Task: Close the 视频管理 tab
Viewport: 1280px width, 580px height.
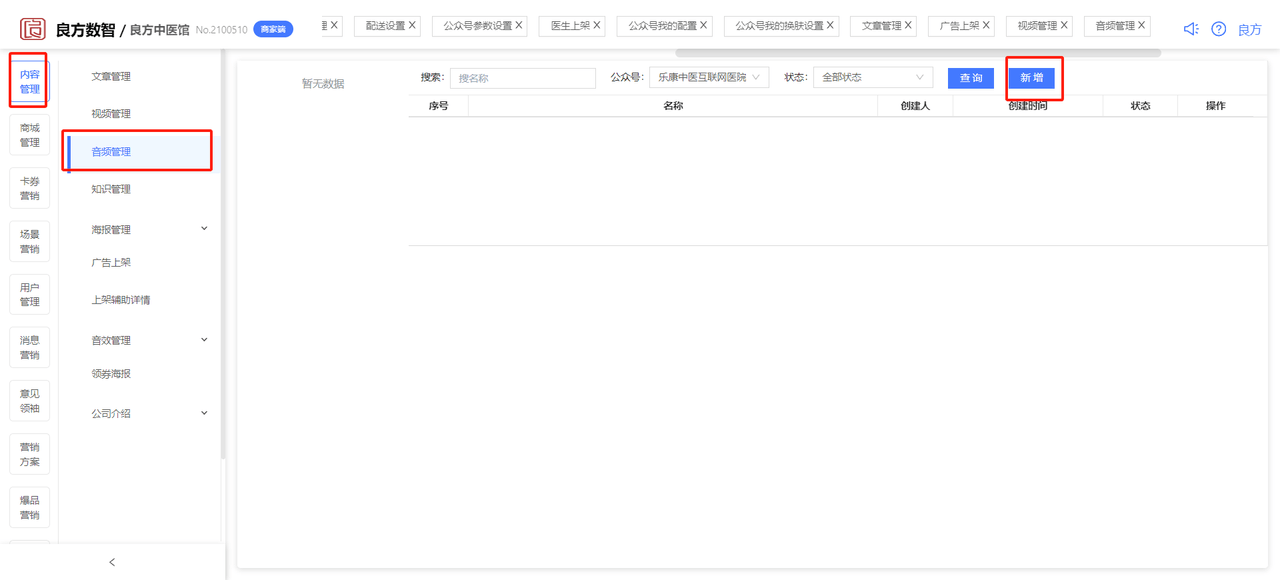Action: point(1064,25)
